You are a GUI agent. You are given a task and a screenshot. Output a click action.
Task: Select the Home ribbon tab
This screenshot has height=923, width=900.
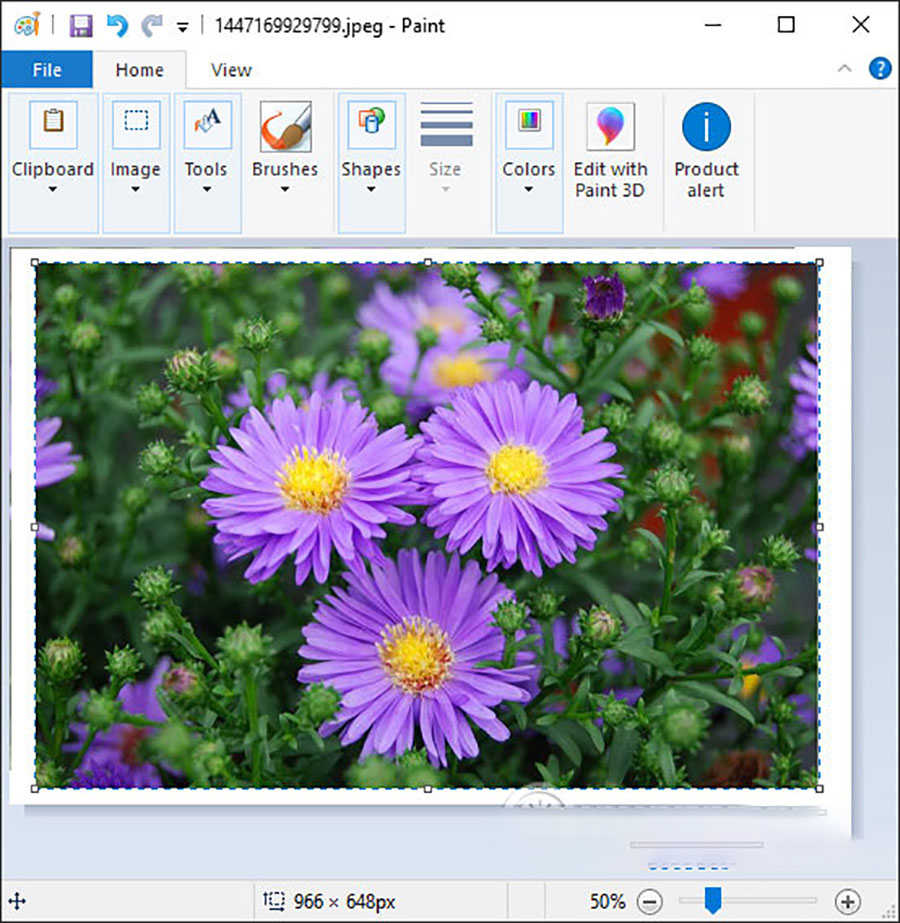(139, 70)
